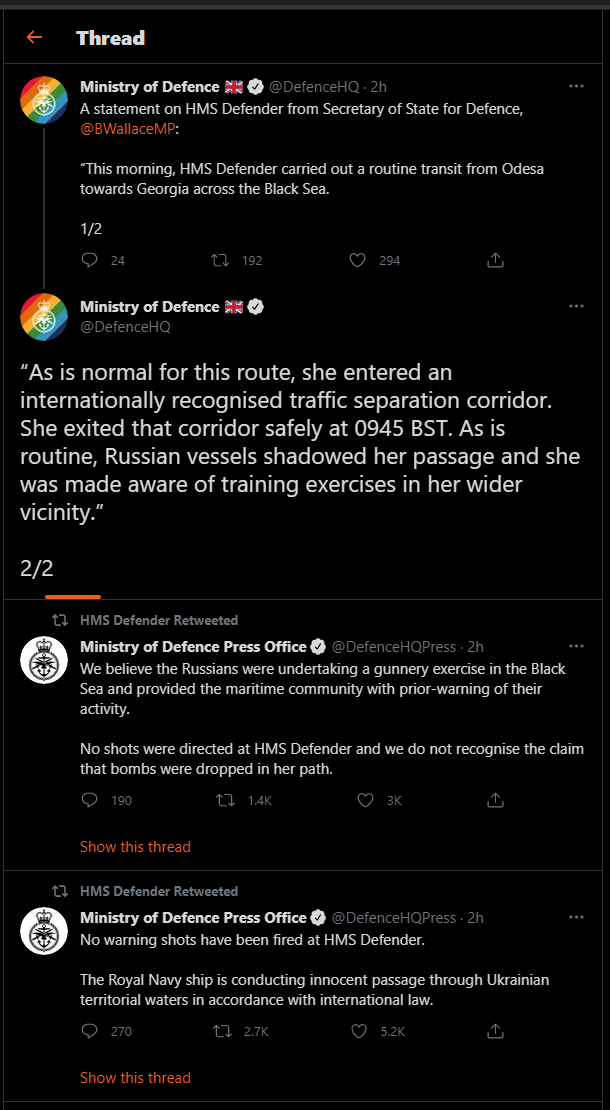Open more options on the 2/2 tweet
This screenshot has height=1110, width=610.
click(577, 307)
